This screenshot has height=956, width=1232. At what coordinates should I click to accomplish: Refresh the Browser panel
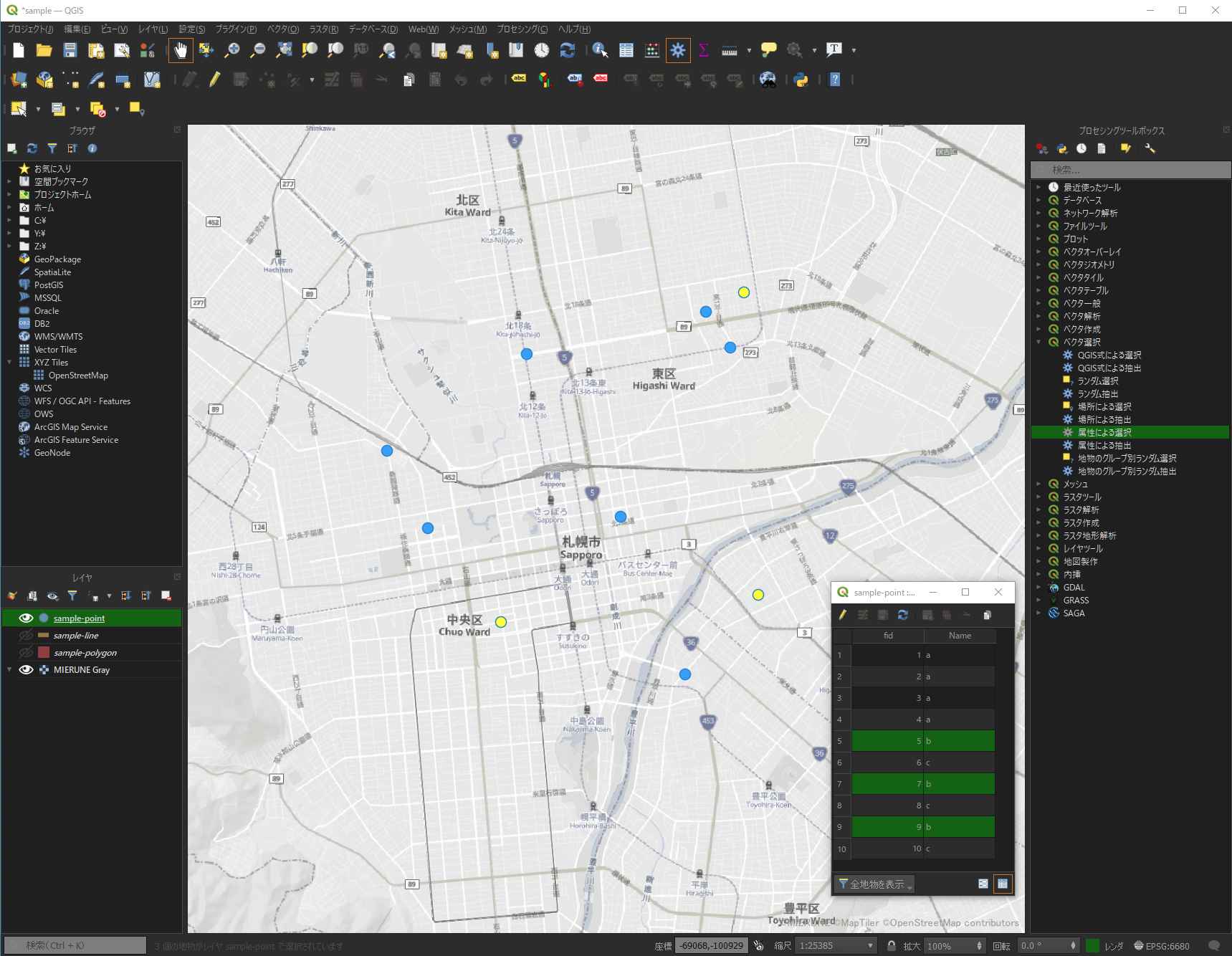[x=32, y=148]
